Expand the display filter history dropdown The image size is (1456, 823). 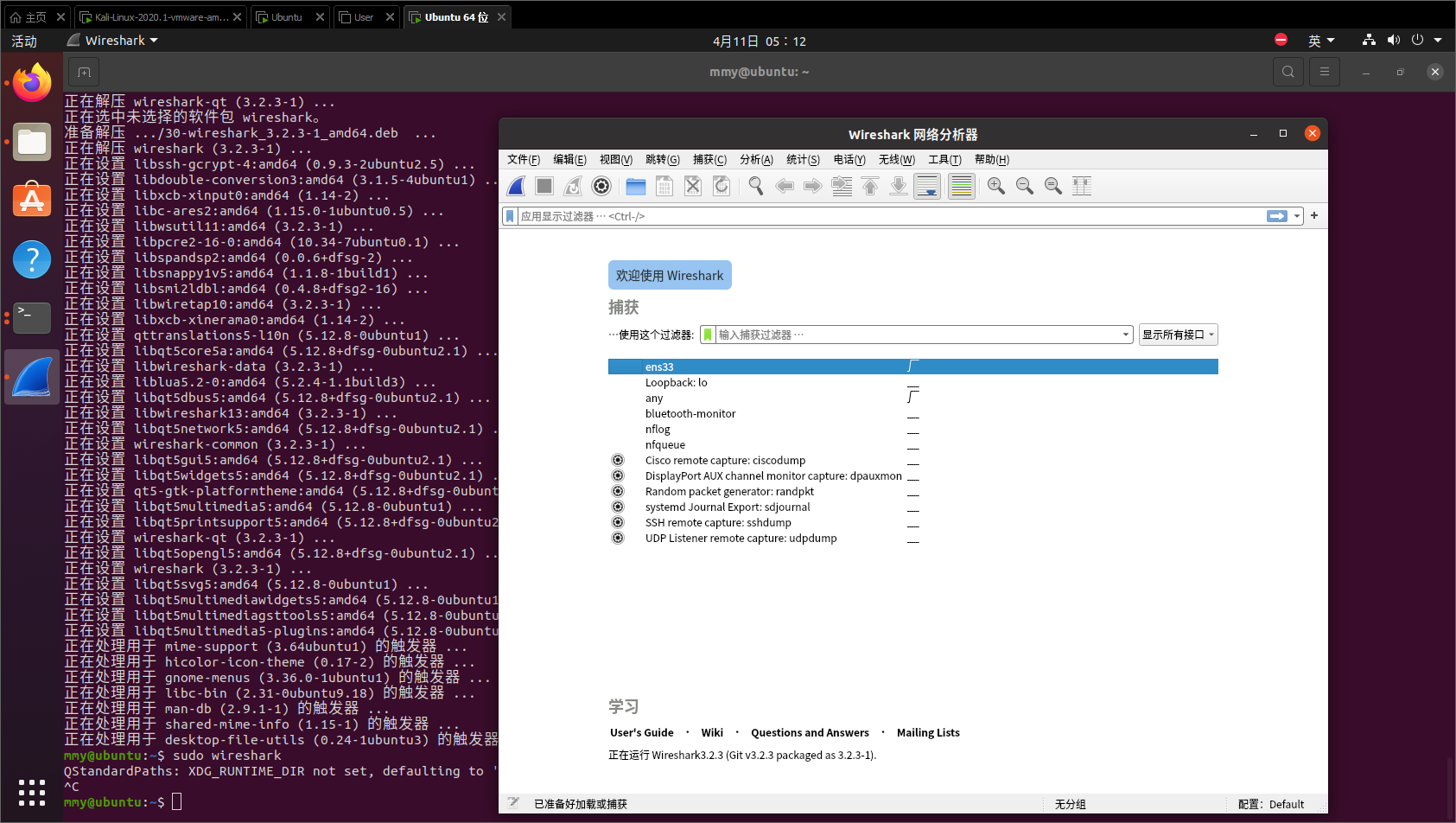point(1297,216)
